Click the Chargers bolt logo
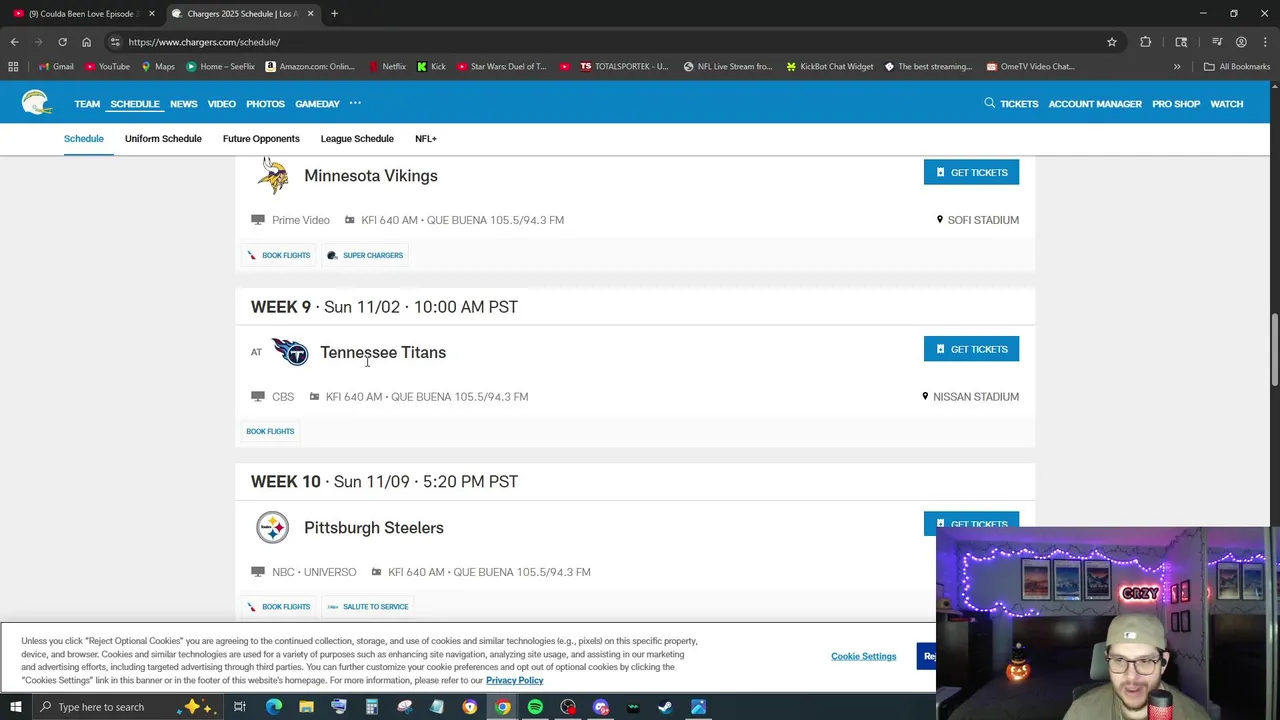This screenshot has height=720, width=1280. 37,103
